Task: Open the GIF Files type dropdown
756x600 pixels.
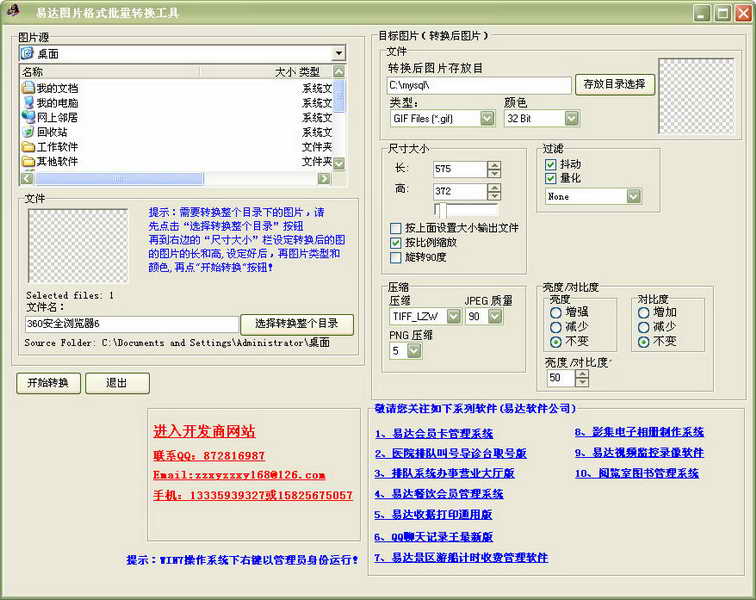Action: tap(487, 118)
